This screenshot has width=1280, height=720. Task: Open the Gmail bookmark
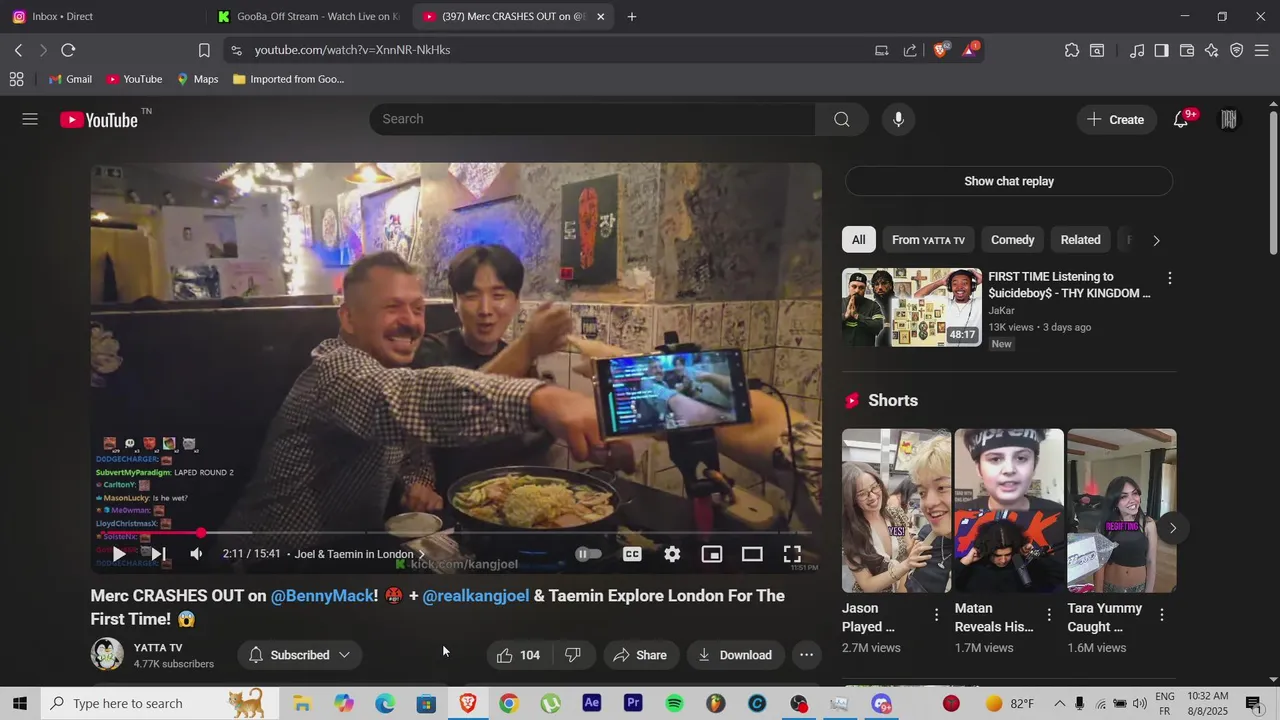point(70,79)
